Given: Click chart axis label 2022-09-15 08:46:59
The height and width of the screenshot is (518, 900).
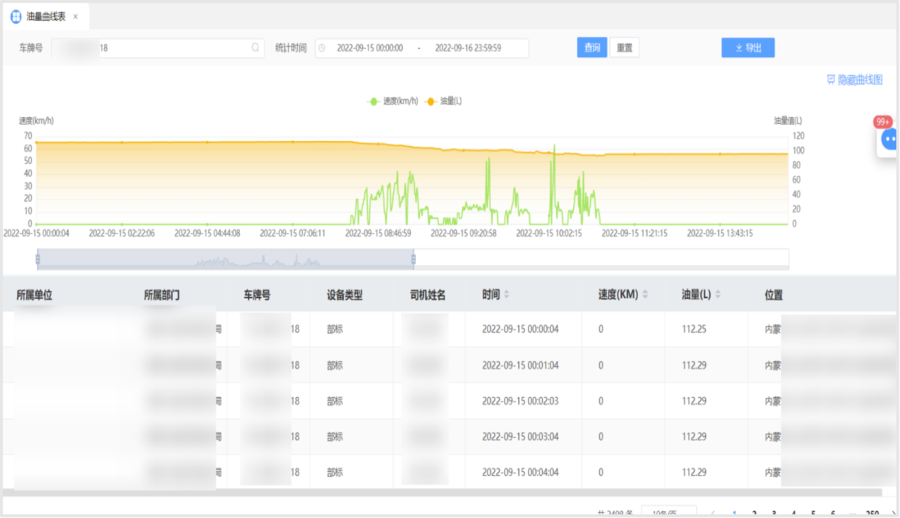Looking at the screenshot, I should tap(378, 233).
